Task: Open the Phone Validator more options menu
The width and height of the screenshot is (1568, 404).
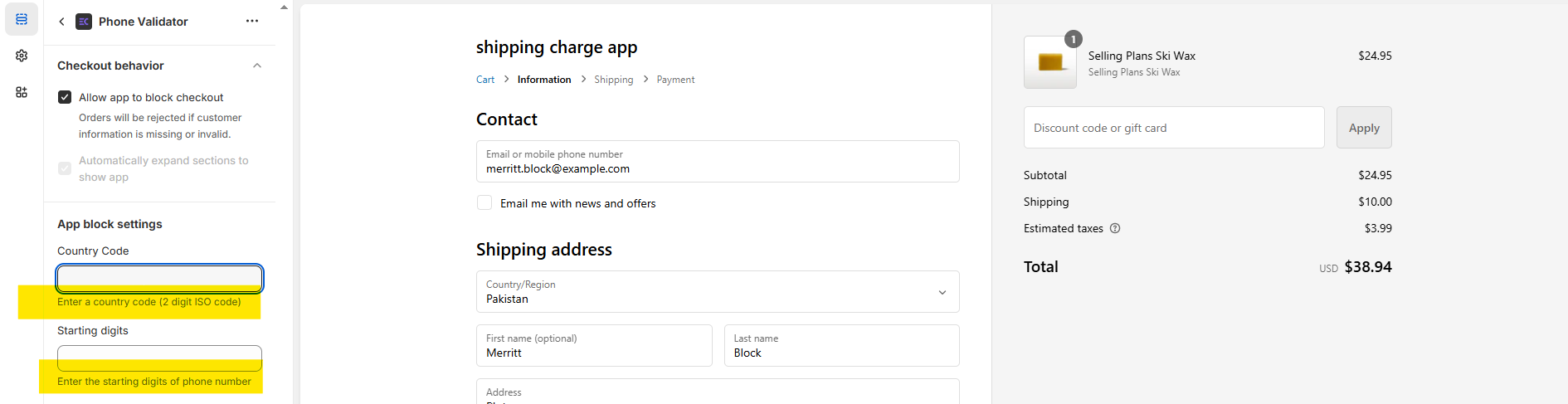Action: [x=252, y=22]
